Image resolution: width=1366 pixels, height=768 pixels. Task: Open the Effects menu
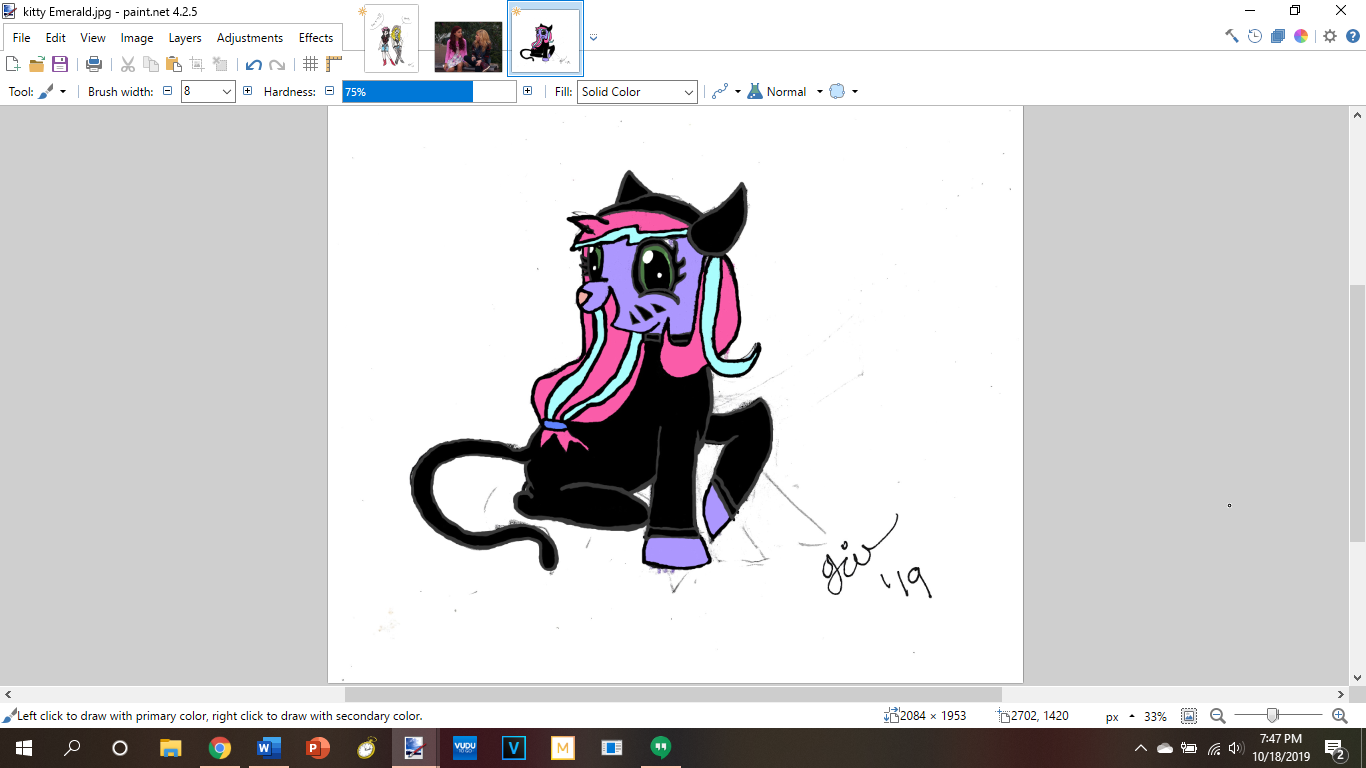pyautogui.click(x=316, y=38)
